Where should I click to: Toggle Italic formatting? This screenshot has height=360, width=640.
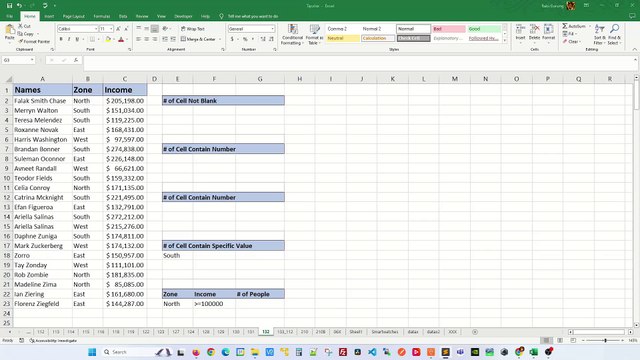pyautogui.click(x=69, y=39)
